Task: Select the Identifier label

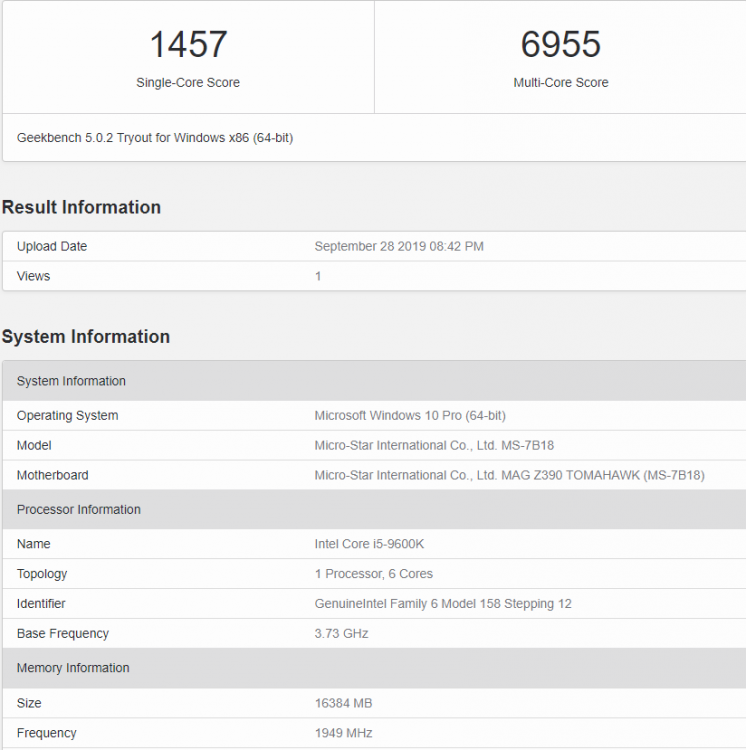Action: point(41,604)
